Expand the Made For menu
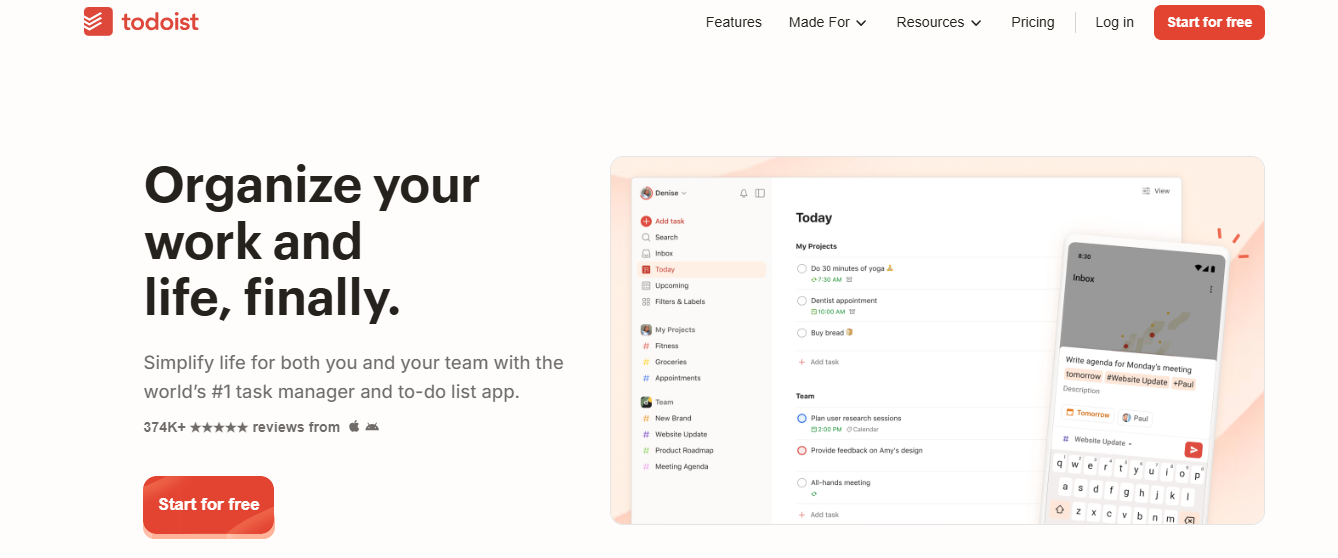The height and width of the screenshot is (558, 1338). coord(828,22)
